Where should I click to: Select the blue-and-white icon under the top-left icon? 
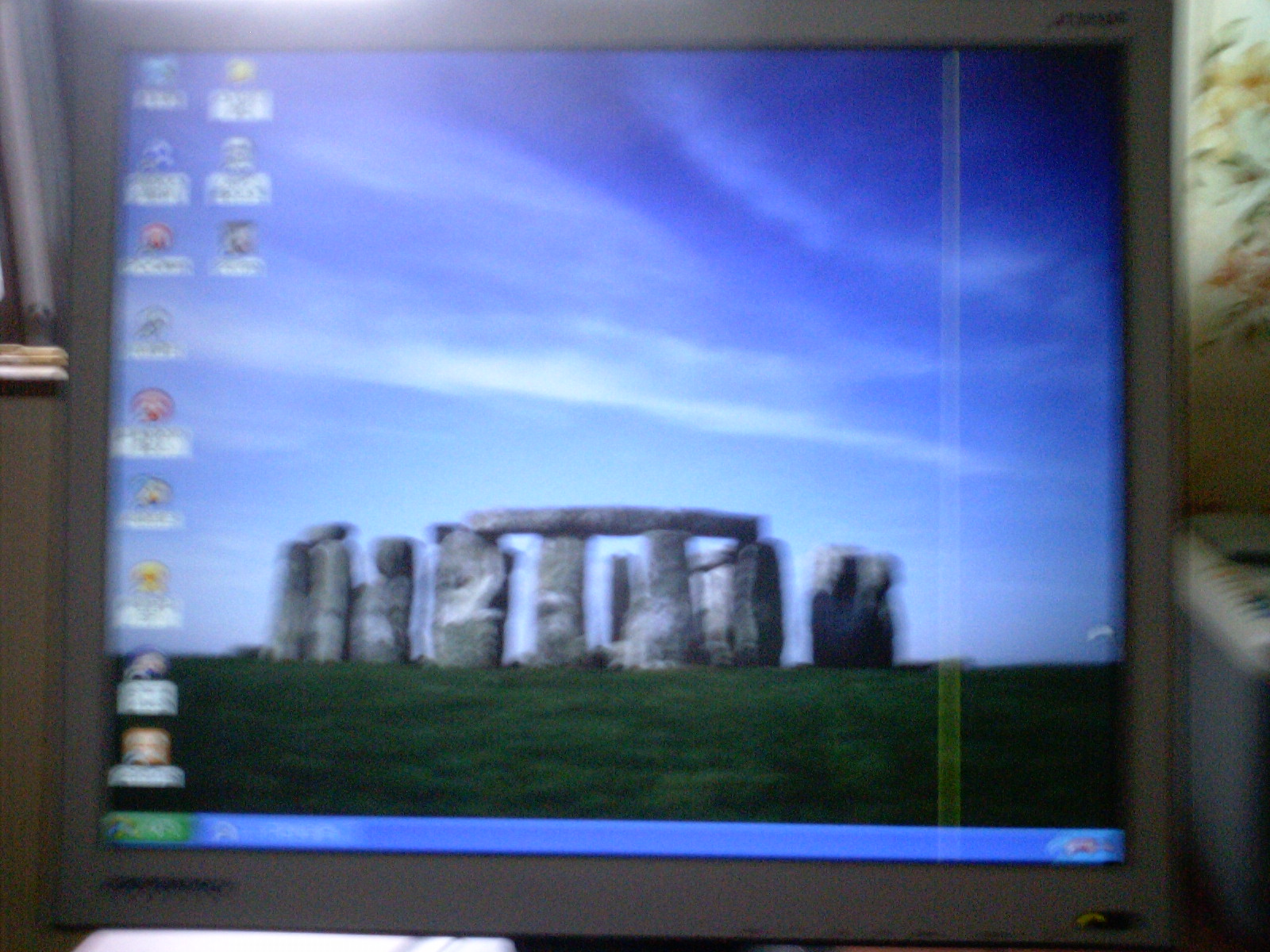click(157, 171)
